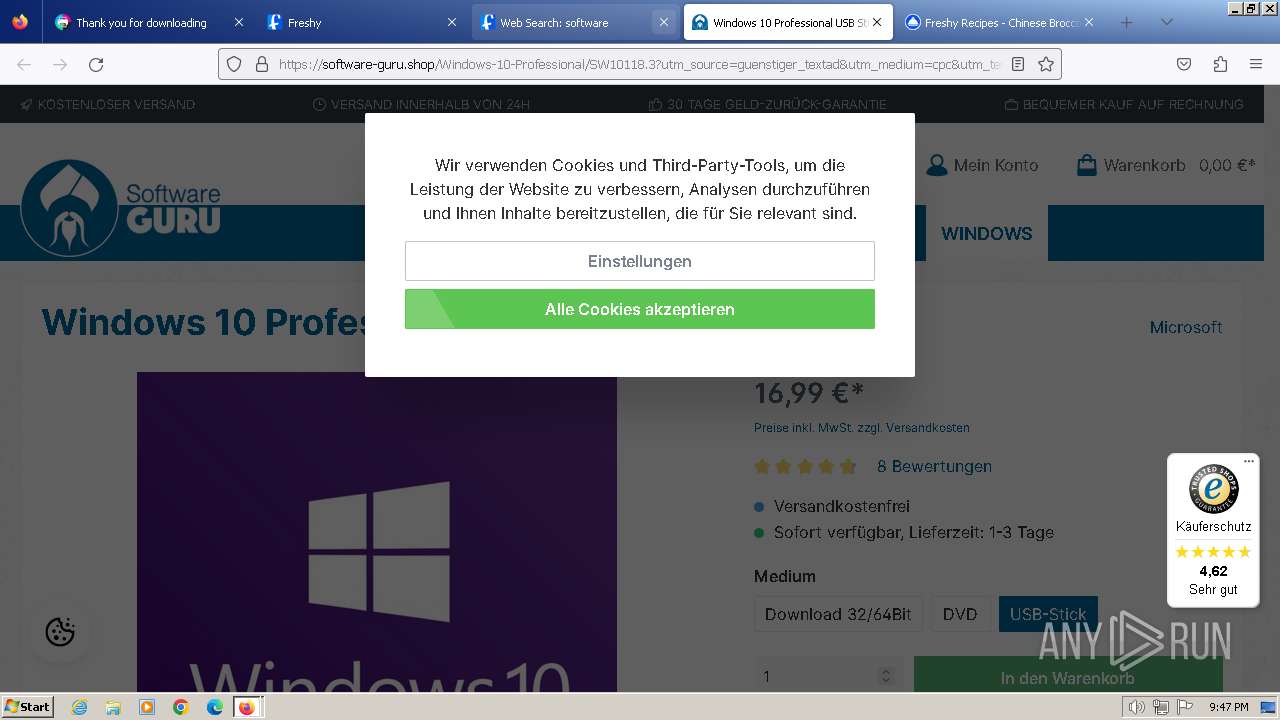Open media player taskbar icon
The width and height of the screenshot is (1280, 720).
(x=147, y=707)
